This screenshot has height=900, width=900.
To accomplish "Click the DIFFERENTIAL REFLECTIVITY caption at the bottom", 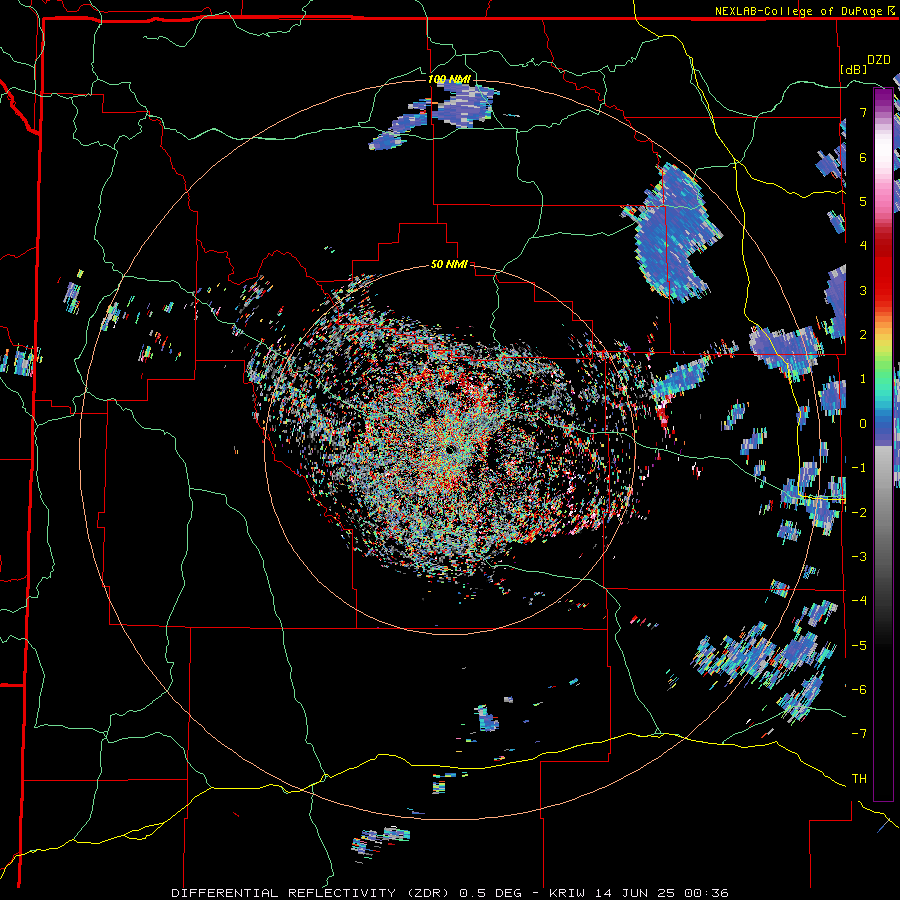I will coord(450,893).
